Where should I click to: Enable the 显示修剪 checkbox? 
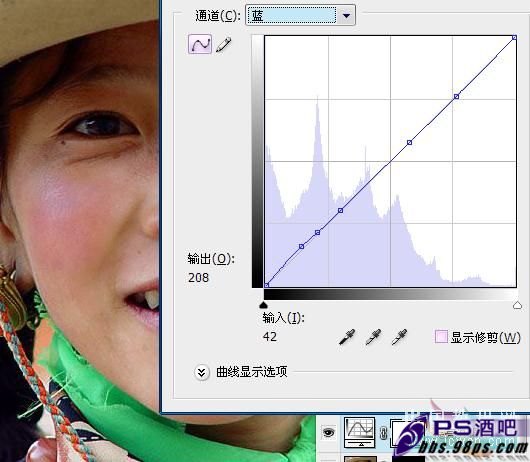[x=441, y=337]
